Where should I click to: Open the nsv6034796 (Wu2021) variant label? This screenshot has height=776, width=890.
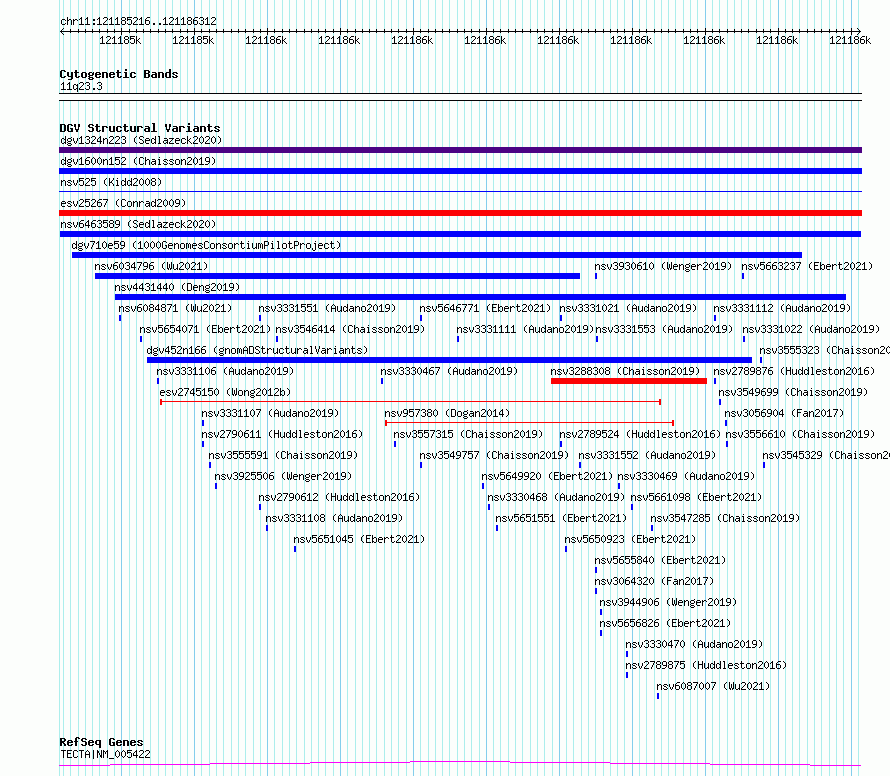(151, 266)
